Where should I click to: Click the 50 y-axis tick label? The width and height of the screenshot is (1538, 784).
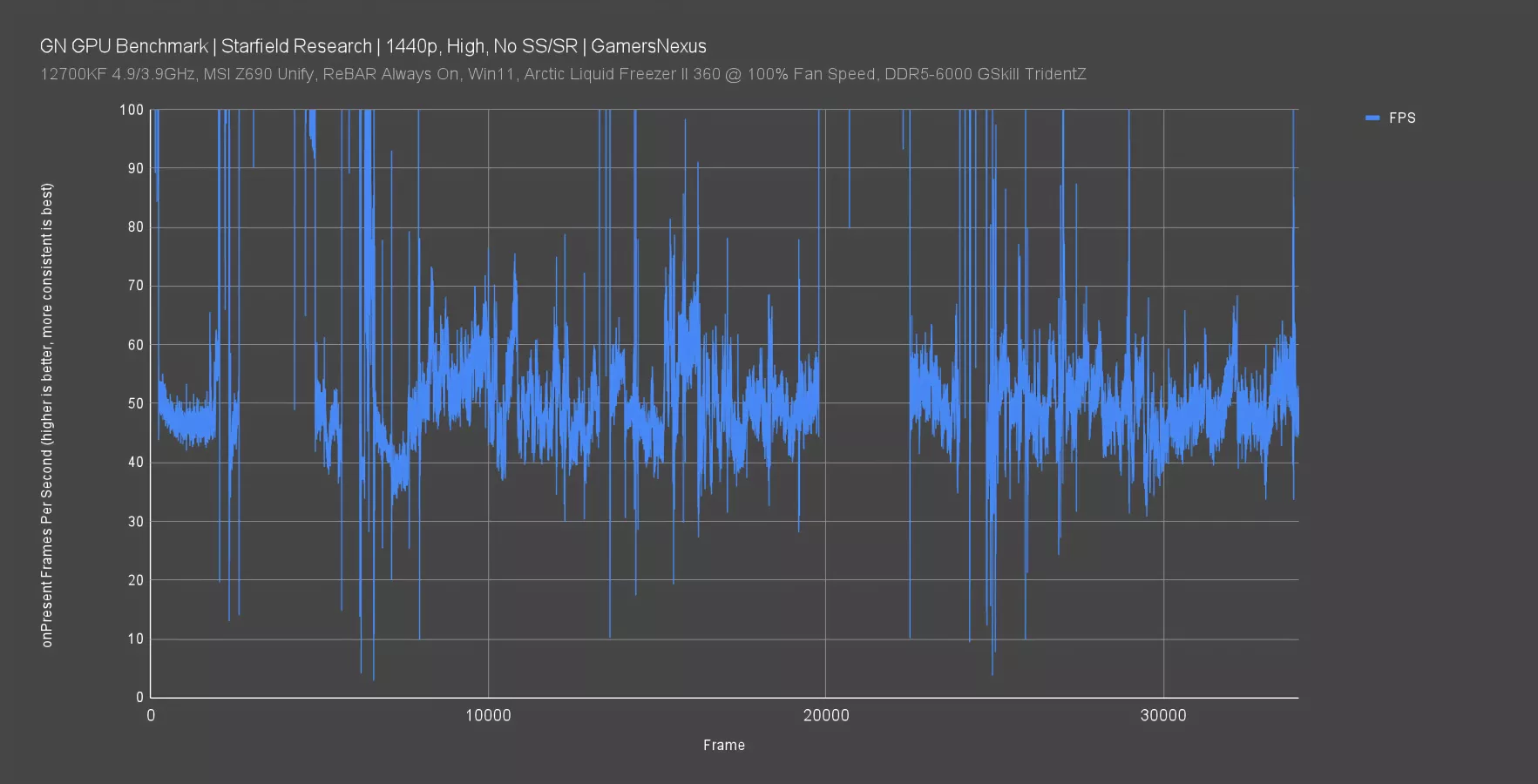(x=135, y=403)
